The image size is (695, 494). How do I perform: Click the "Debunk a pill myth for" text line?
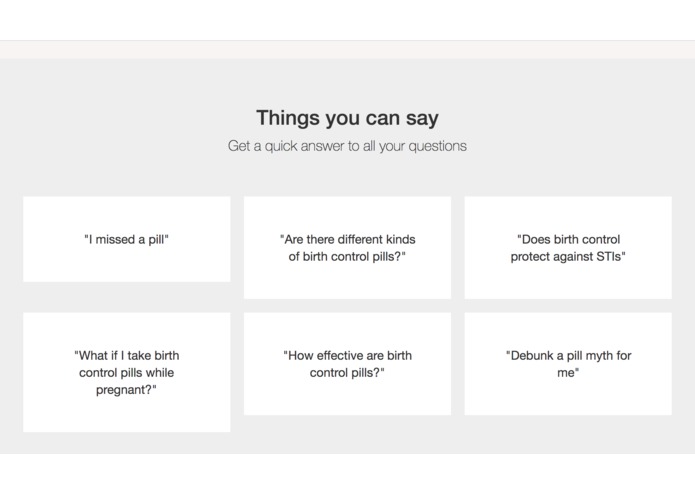pos(568,355)
